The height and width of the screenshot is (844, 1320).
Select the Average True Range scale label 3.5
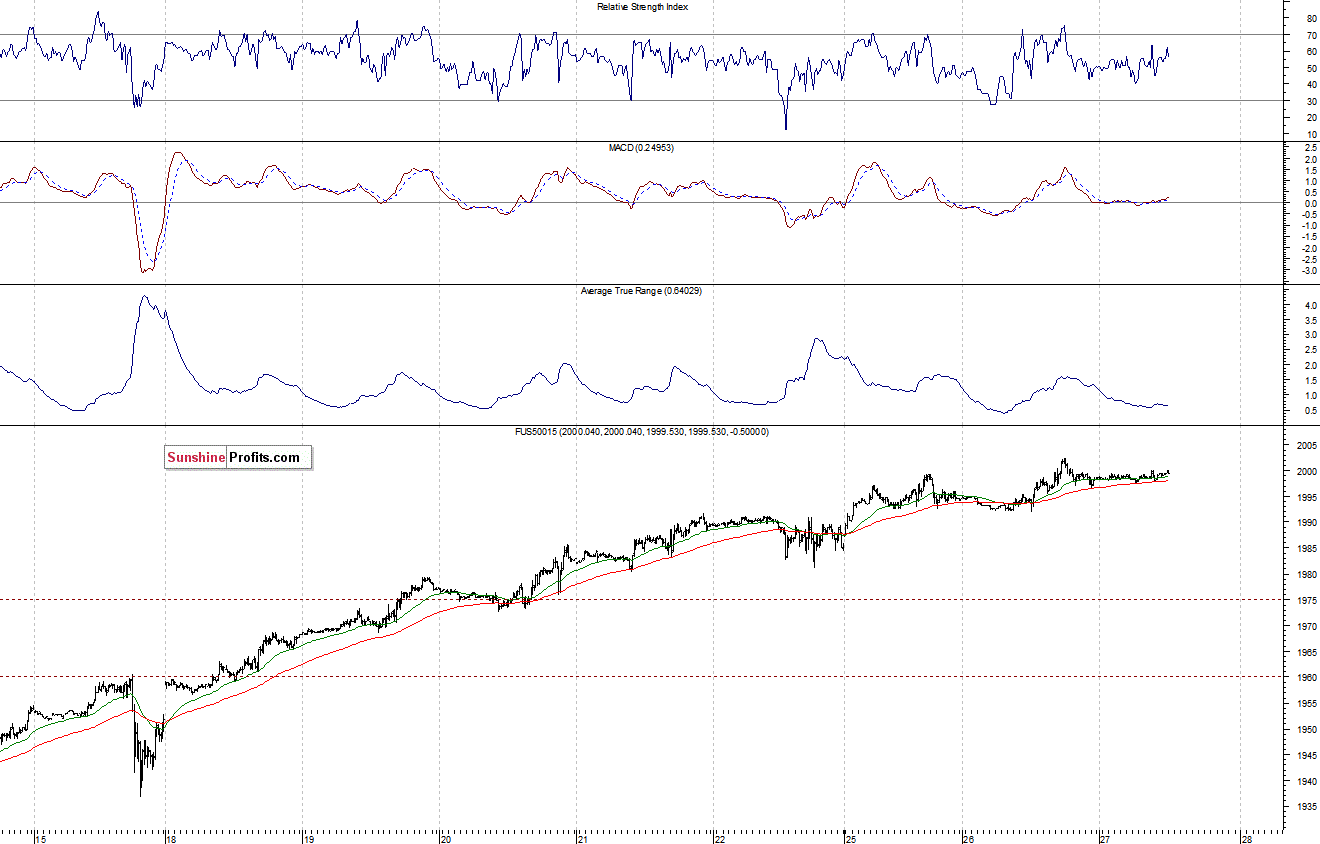pos(1310,319)
